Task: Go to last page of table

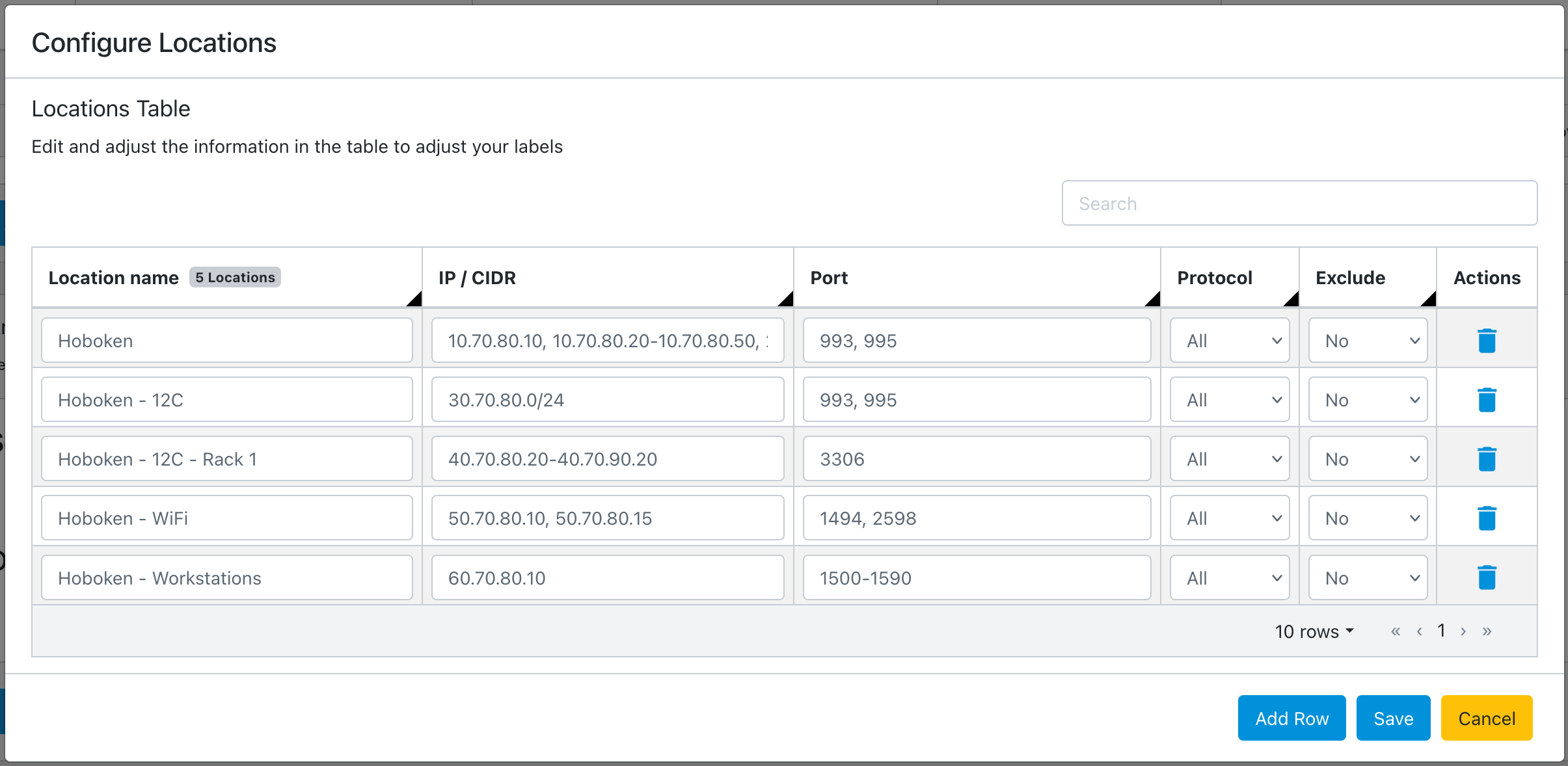Action: [x=1487, y=631]
